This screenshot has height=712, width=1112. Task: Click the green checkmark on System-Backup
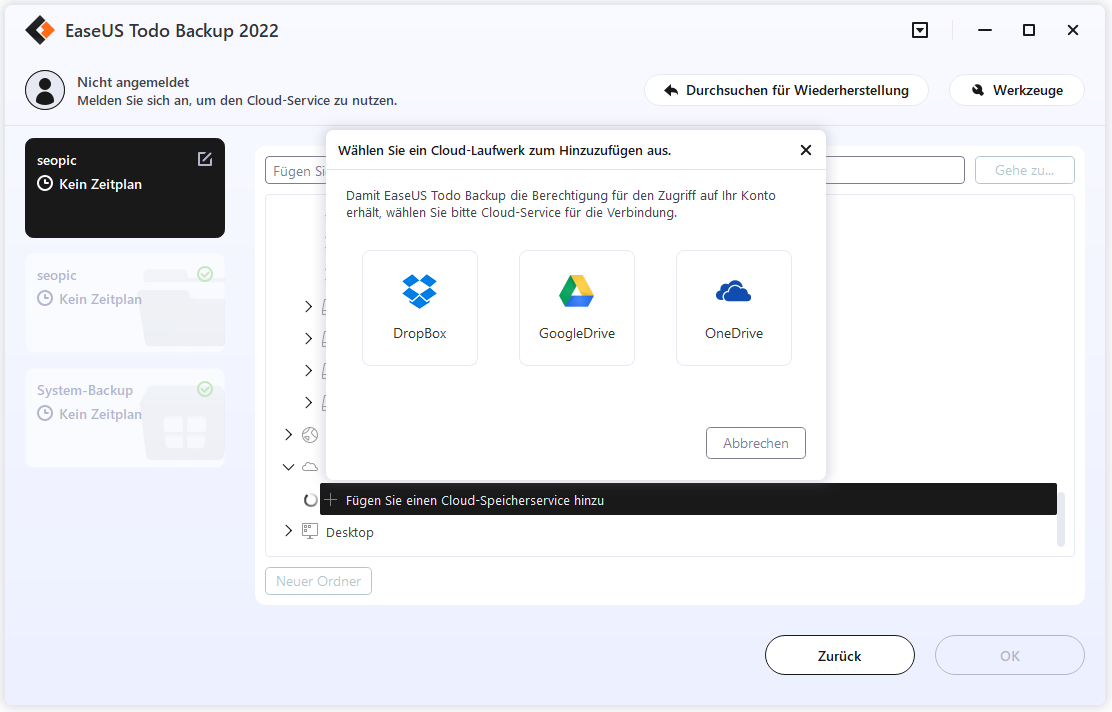tap(205, 389)
